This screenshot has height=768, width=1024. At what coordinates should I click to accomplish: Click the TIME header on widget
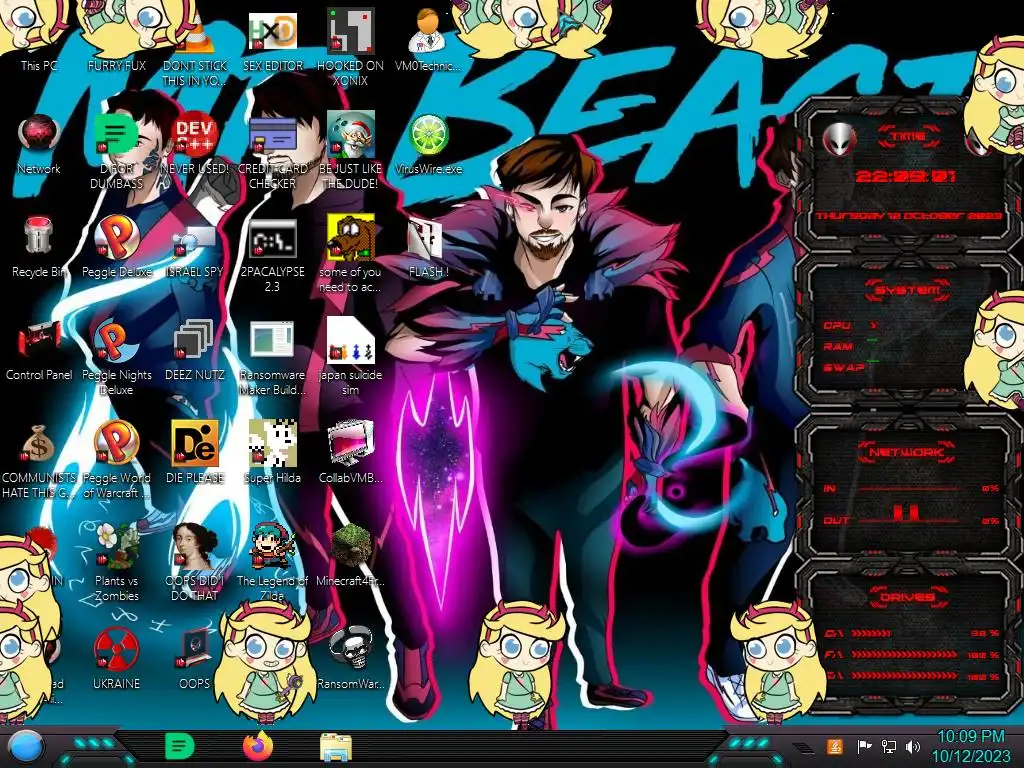909,136
